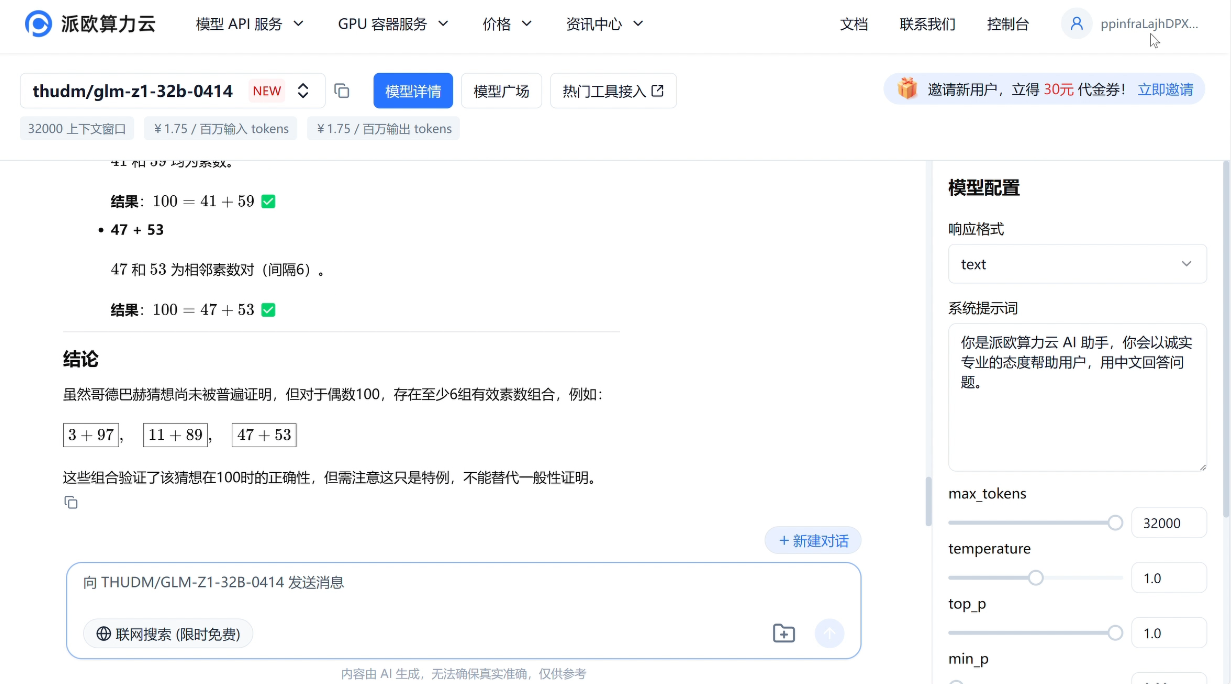Click the gift box invite icon
This screenshot has width=1231, height=684.
(907, 89)
